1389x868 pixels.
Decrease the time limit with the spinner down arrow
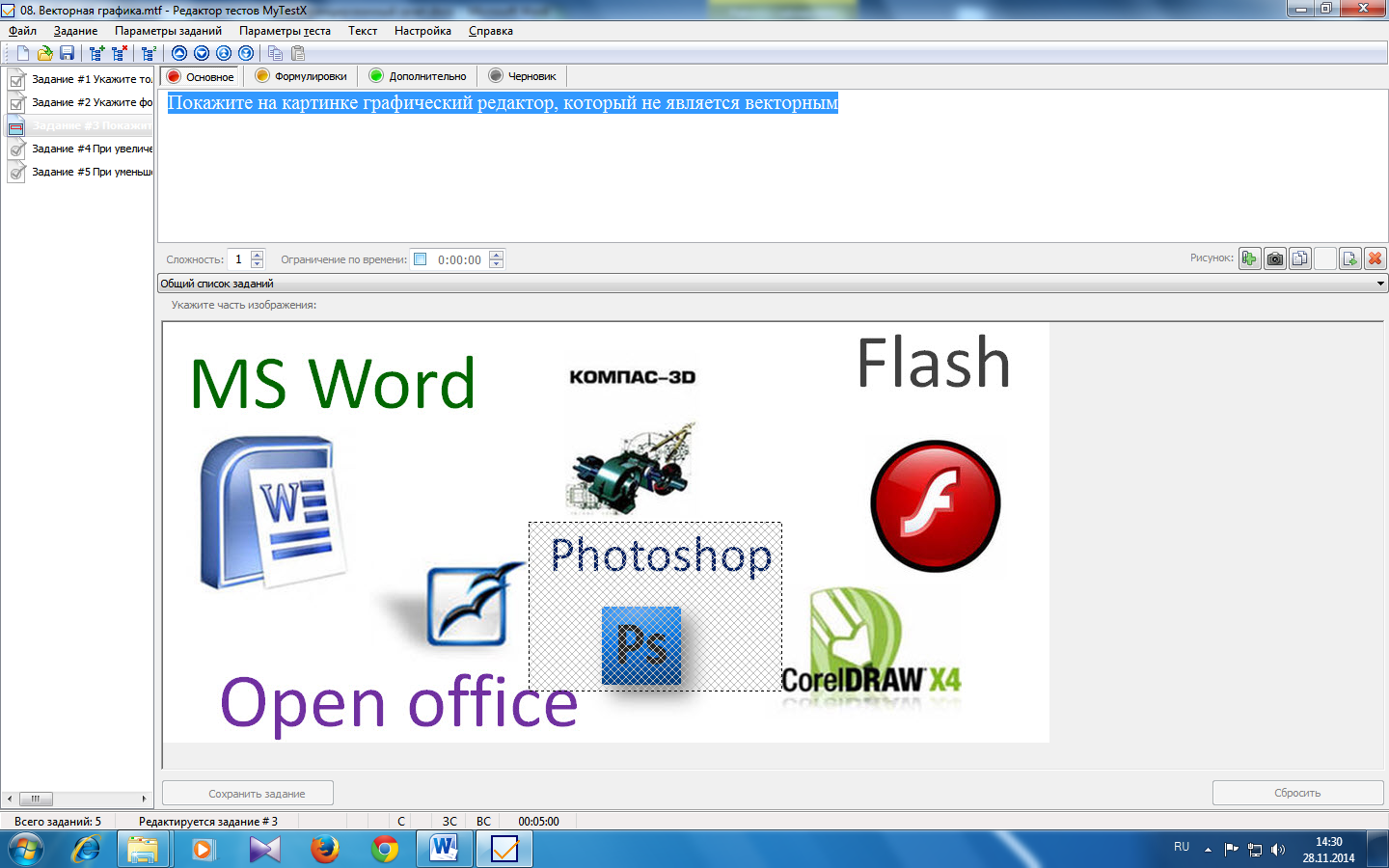pyautogui.click(x=496, y=263)
